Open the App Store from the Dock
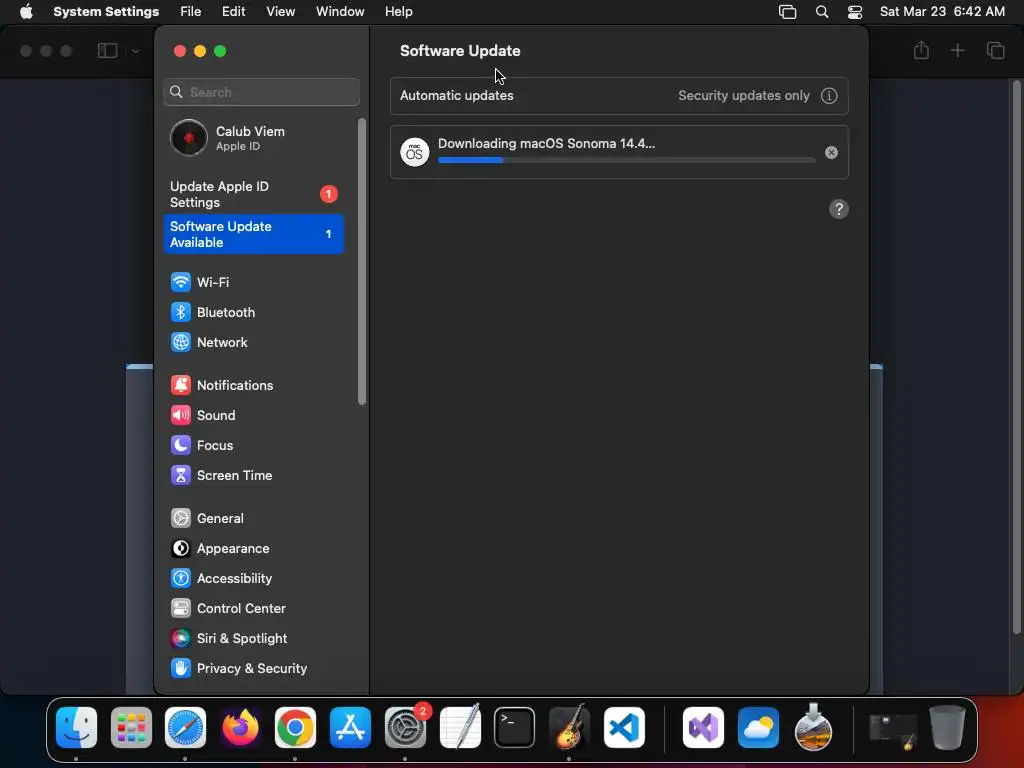Viewport: 1024px width, 768px height. 350,728
